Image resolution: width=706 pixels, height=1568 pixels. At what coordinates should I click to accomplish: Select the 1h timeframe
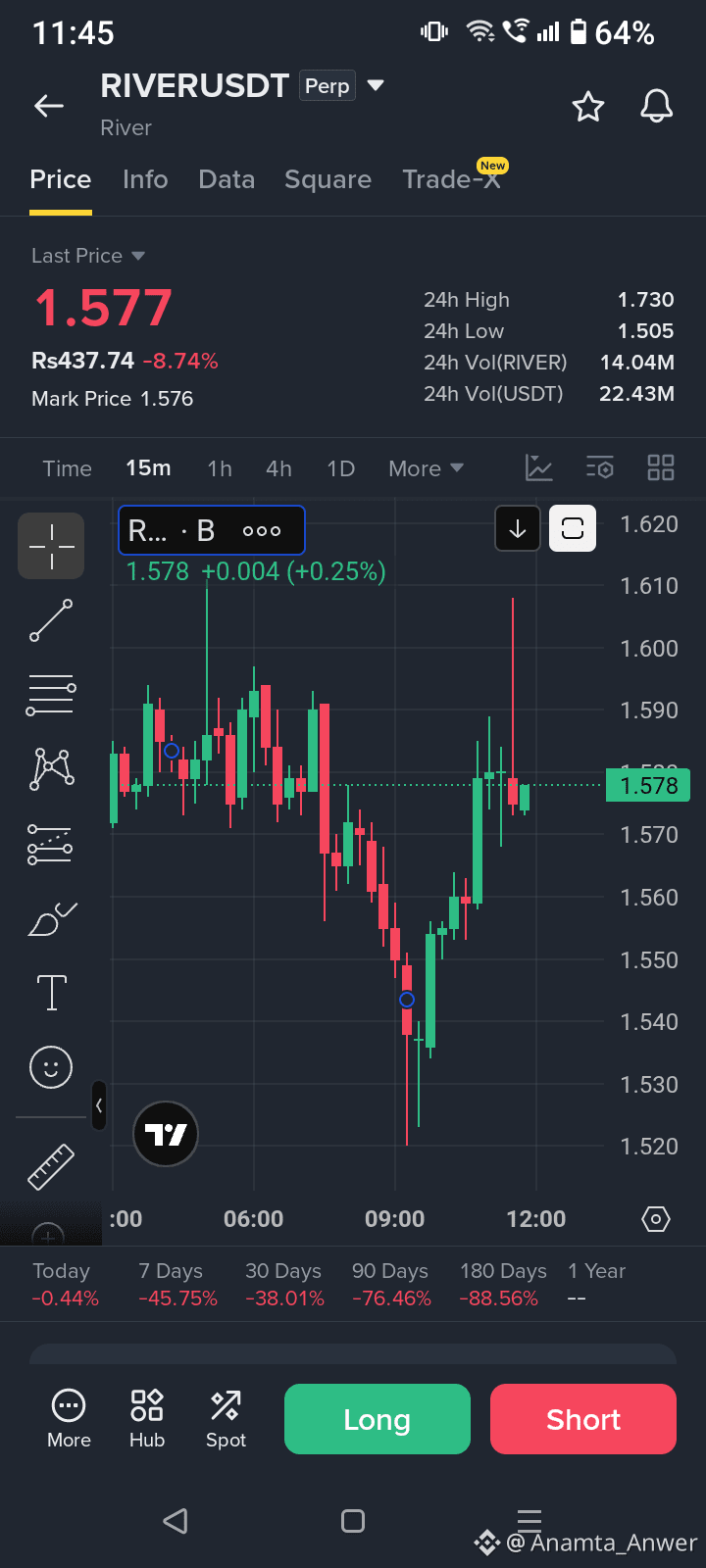pos(220,468)
